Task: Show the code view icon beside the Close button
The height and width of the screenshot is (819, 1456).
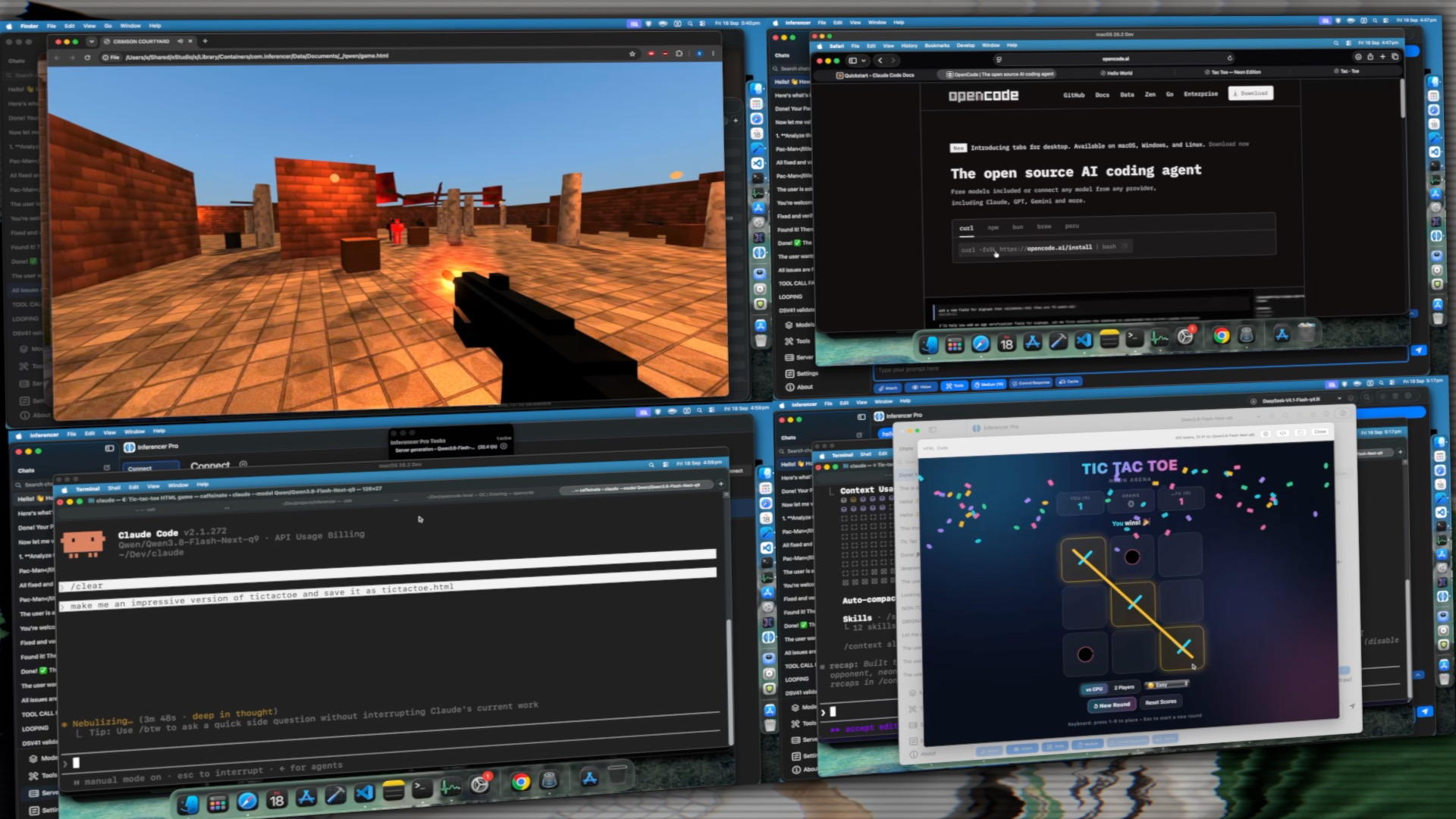Action: pos(1282,433)
